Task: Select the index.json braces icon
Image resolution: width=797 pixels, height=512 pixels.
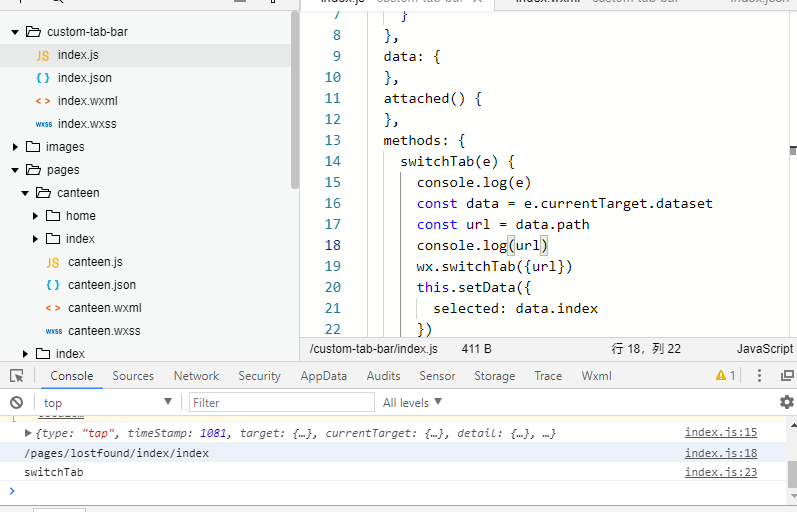Action: [x=43, y=78]
